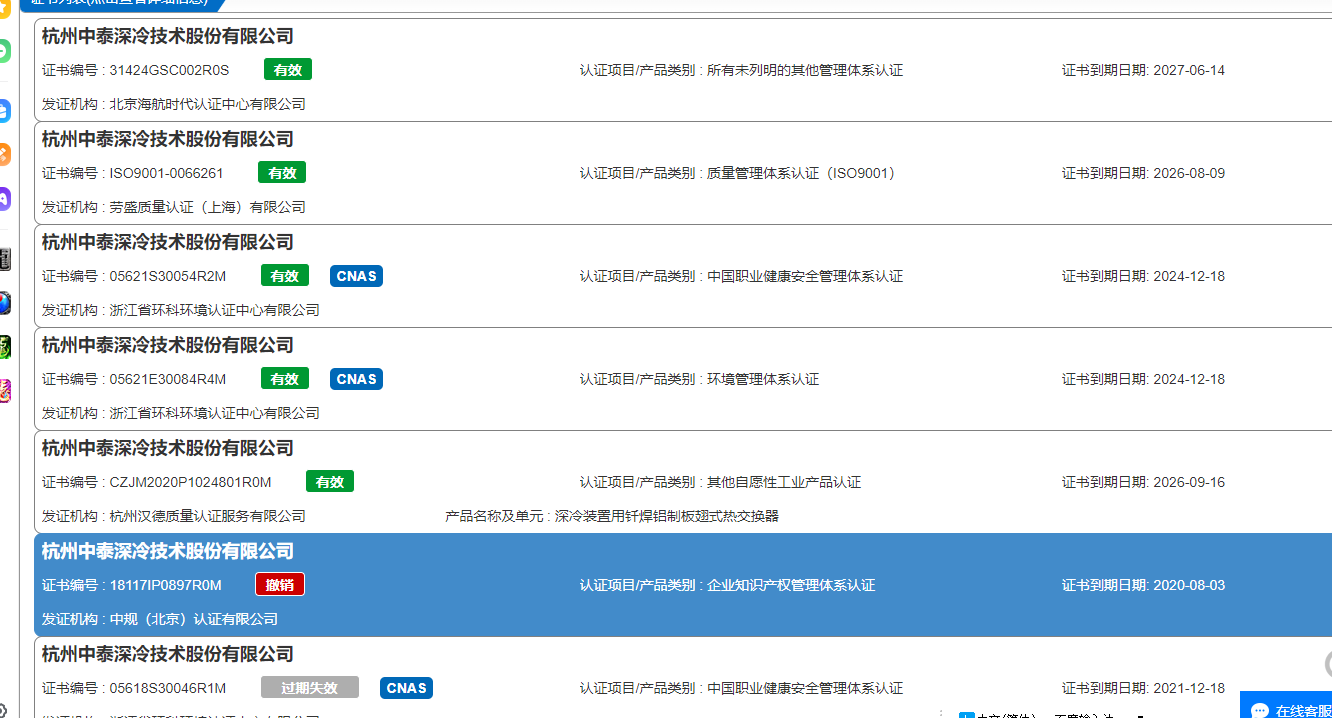Click 有效 badge for certificate ISO9001-0066261
1332x718 pixels.
[282, 173]
